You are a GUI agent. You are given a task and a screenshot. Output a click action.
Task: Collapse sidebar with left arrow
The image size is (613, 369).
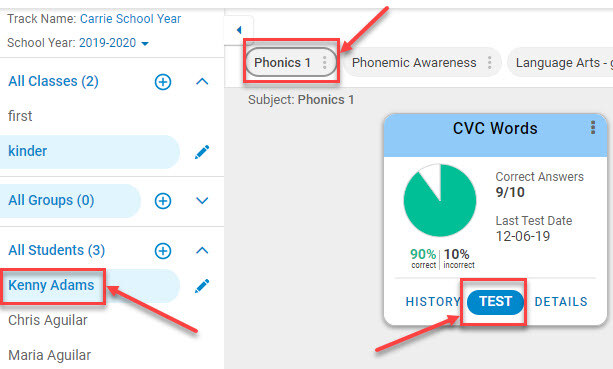[x=239, y=30]
